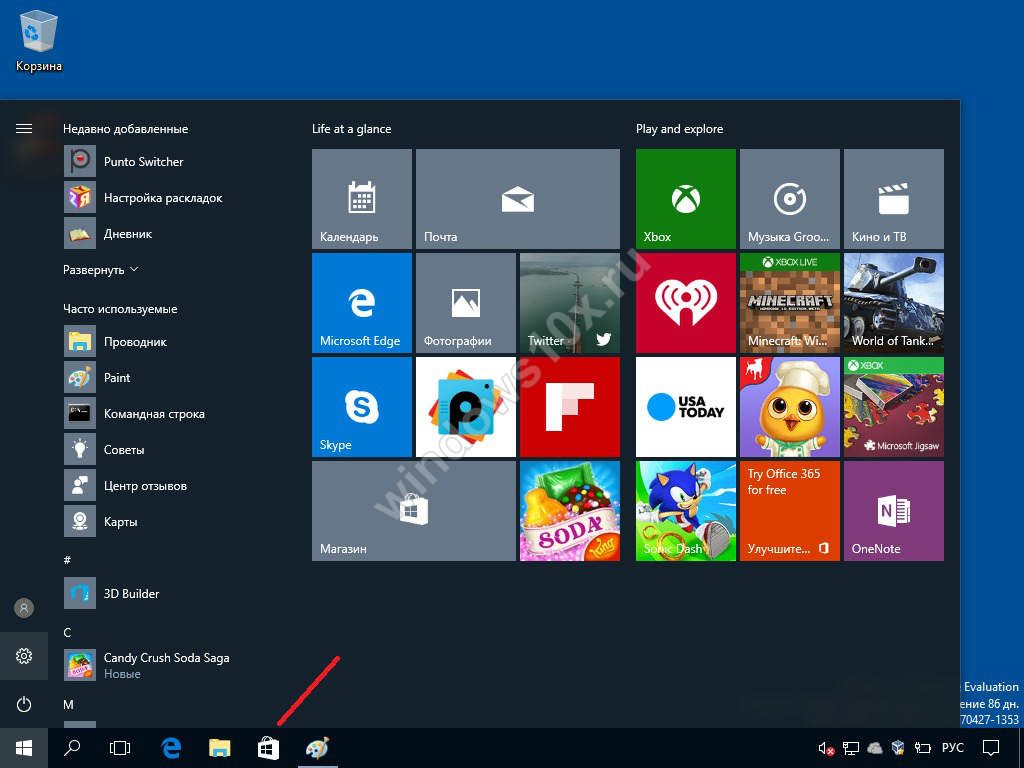Open the Xbox tile
Viewport: 1024px width, 768px height.
(685, 198)
